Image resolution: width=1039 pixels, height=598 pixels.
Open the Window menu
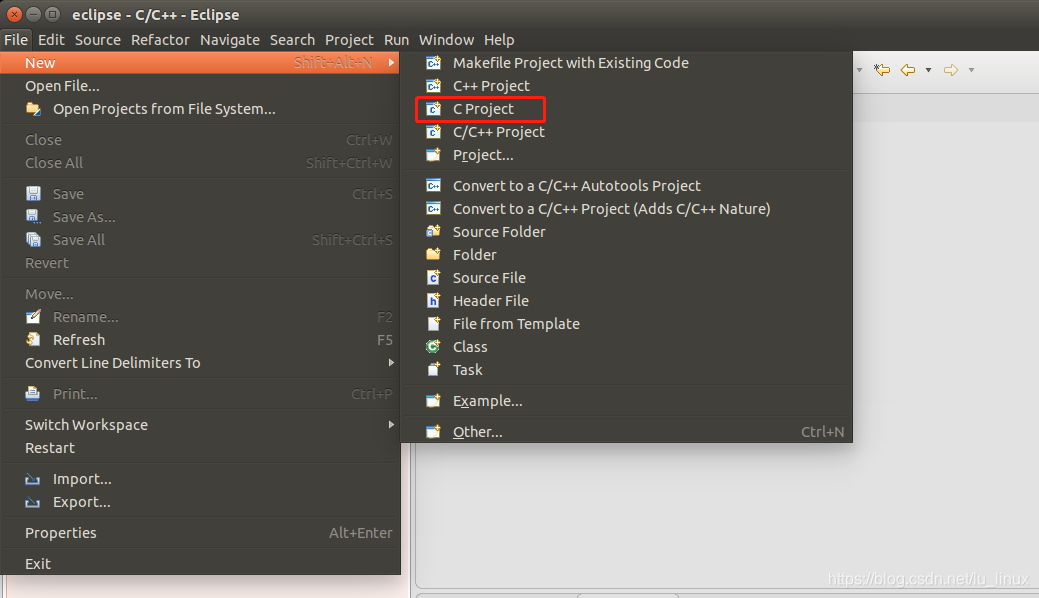coord(446,40)
